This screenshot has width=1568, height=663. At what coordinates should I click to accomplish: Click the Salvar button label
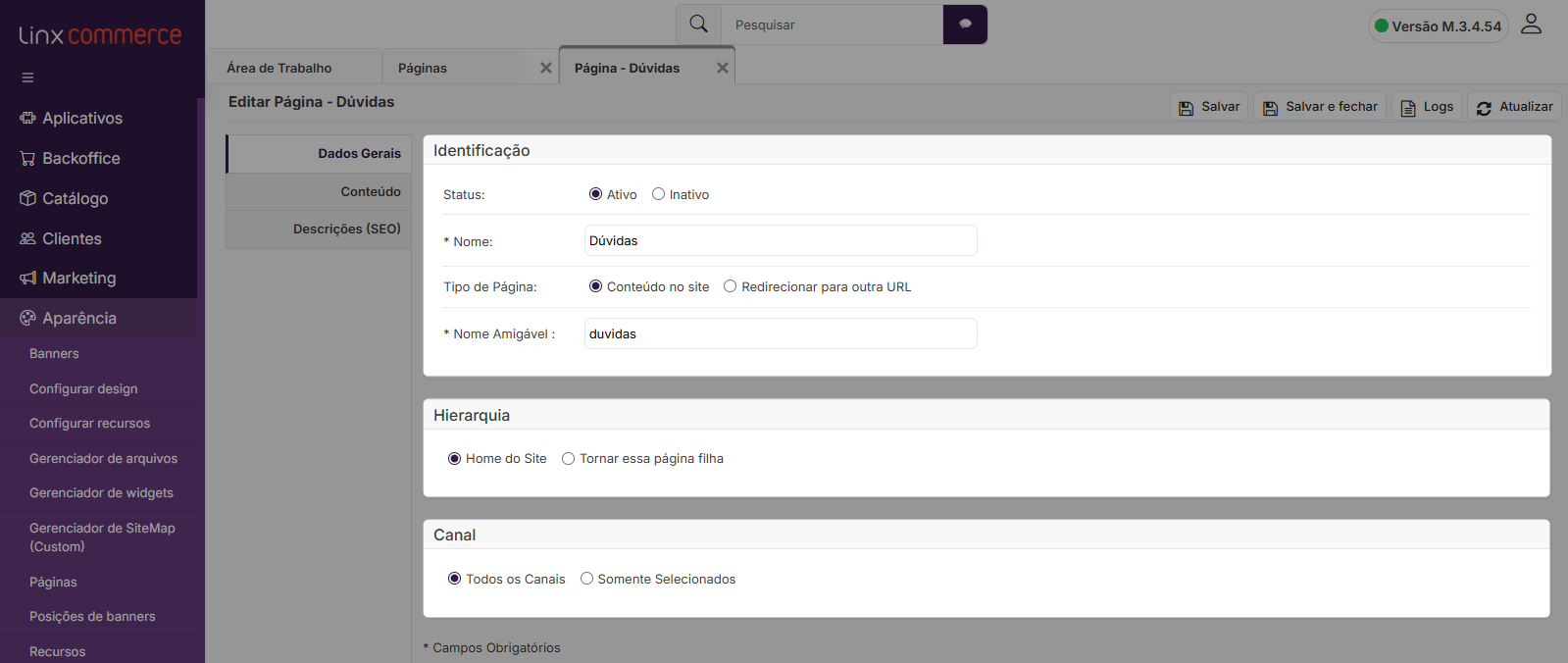tap(1221, 107)
